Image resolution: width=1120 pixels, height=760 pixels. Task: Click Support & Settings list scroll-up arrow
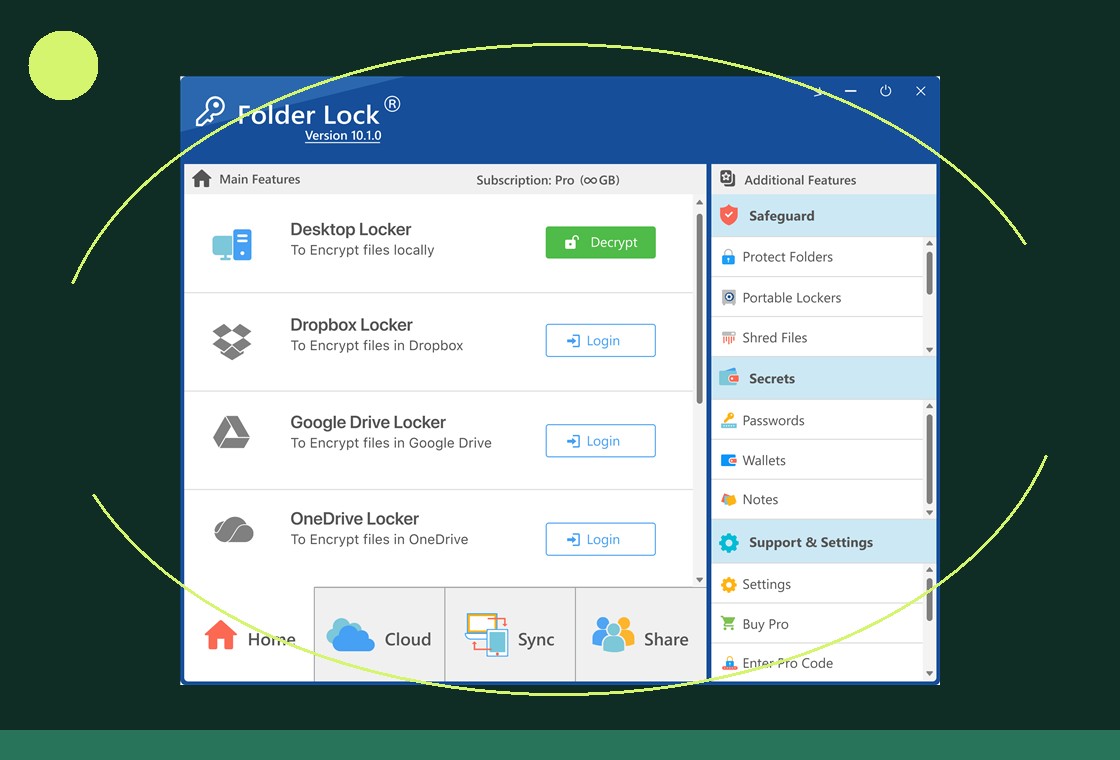pos(929,569)
